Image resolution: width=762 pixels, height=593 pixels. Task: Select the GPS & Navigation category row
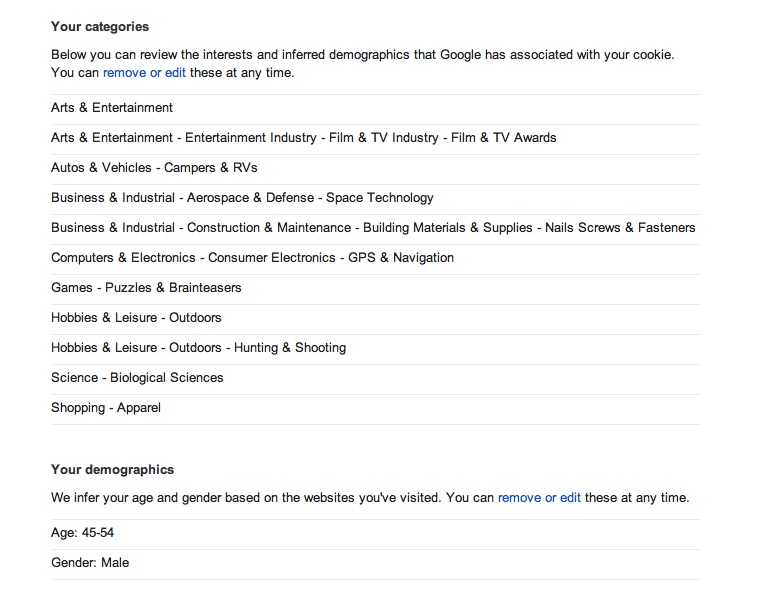coord(376,260)
